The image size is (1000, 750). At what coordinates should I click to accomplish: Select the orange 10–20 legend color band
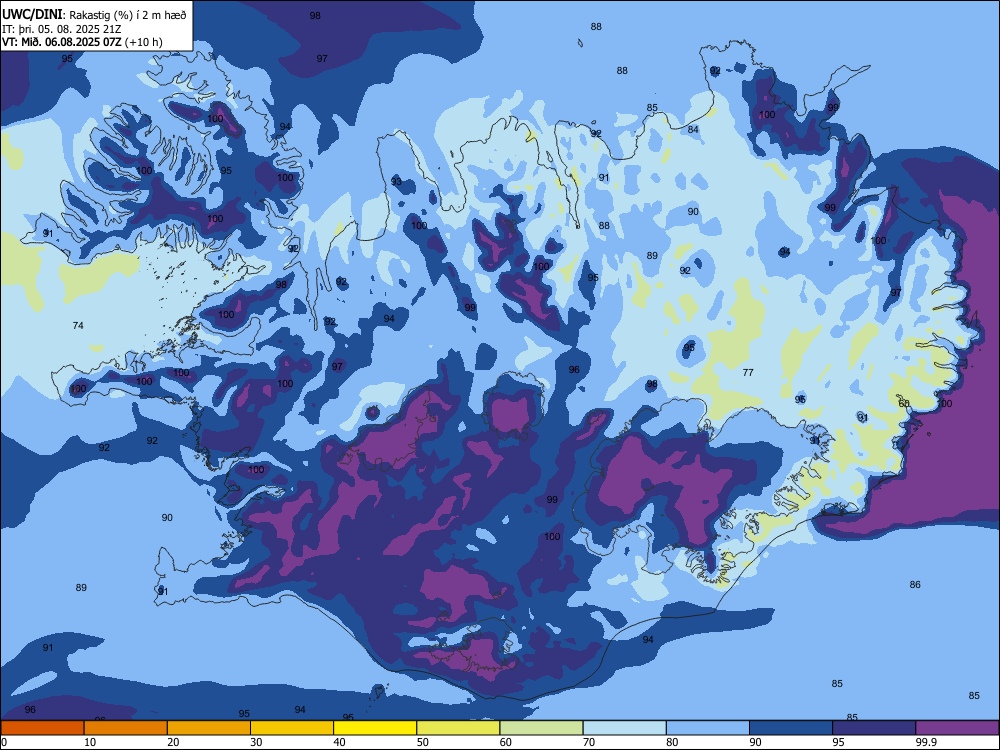coord(126,728)
